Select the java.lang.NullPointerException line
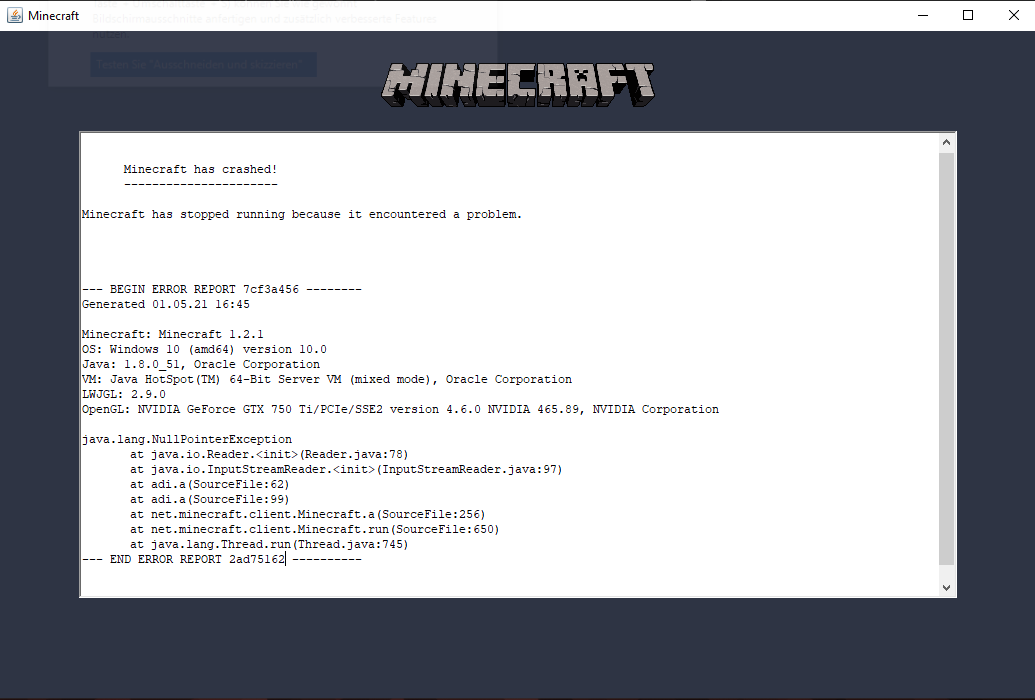This screenshot has width=1035, height=700. tap(186, 438)
